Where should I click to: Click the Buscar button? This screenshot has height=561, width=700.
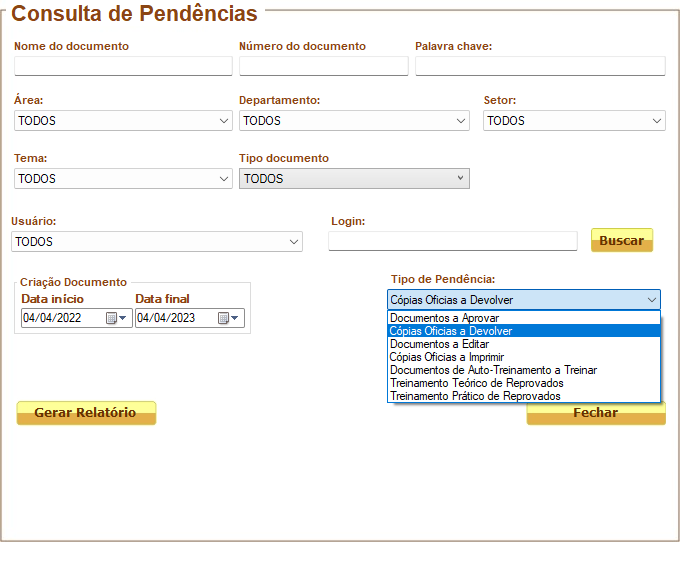622,240
